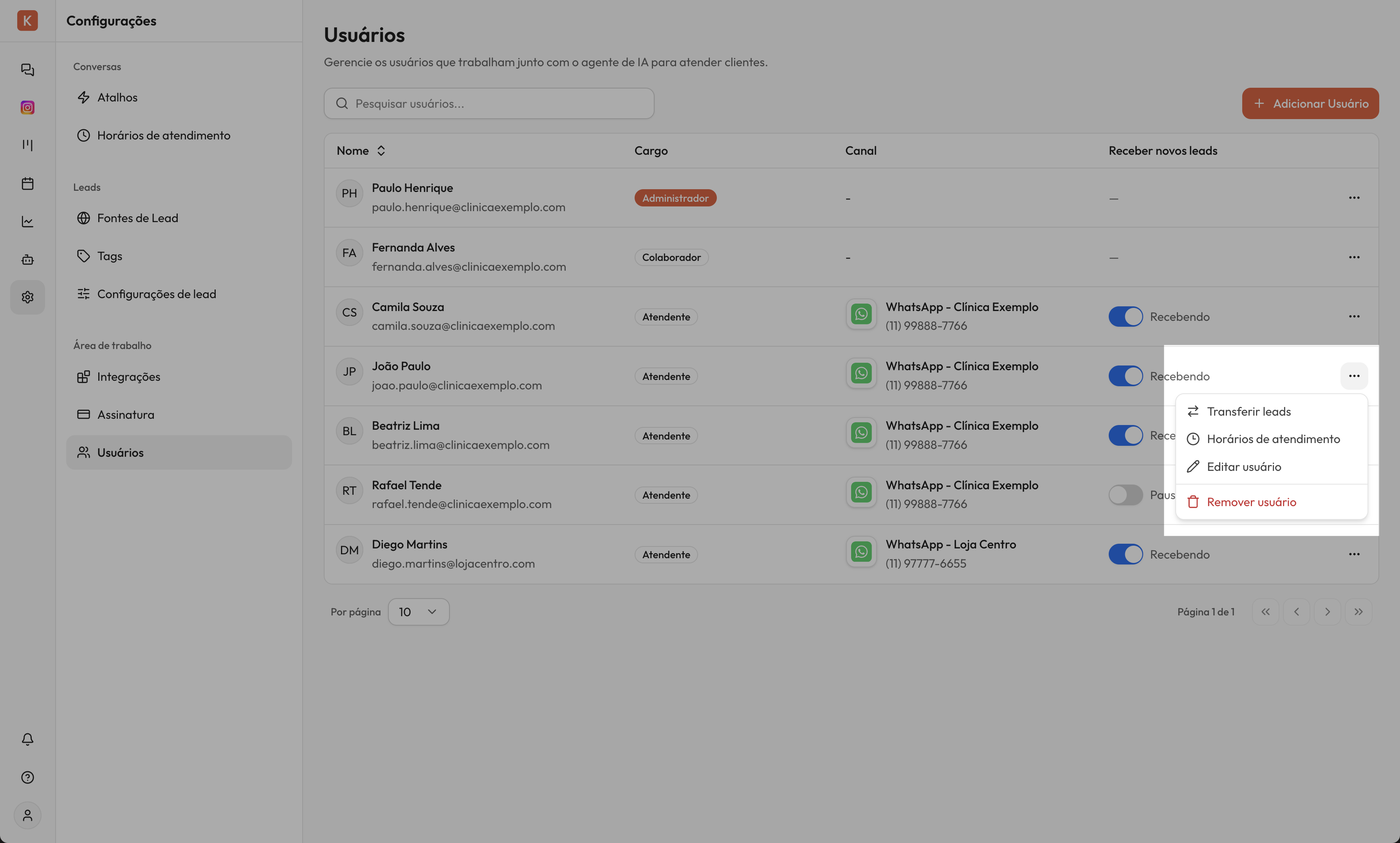Click the Colaborador badge

click(671, 257)
